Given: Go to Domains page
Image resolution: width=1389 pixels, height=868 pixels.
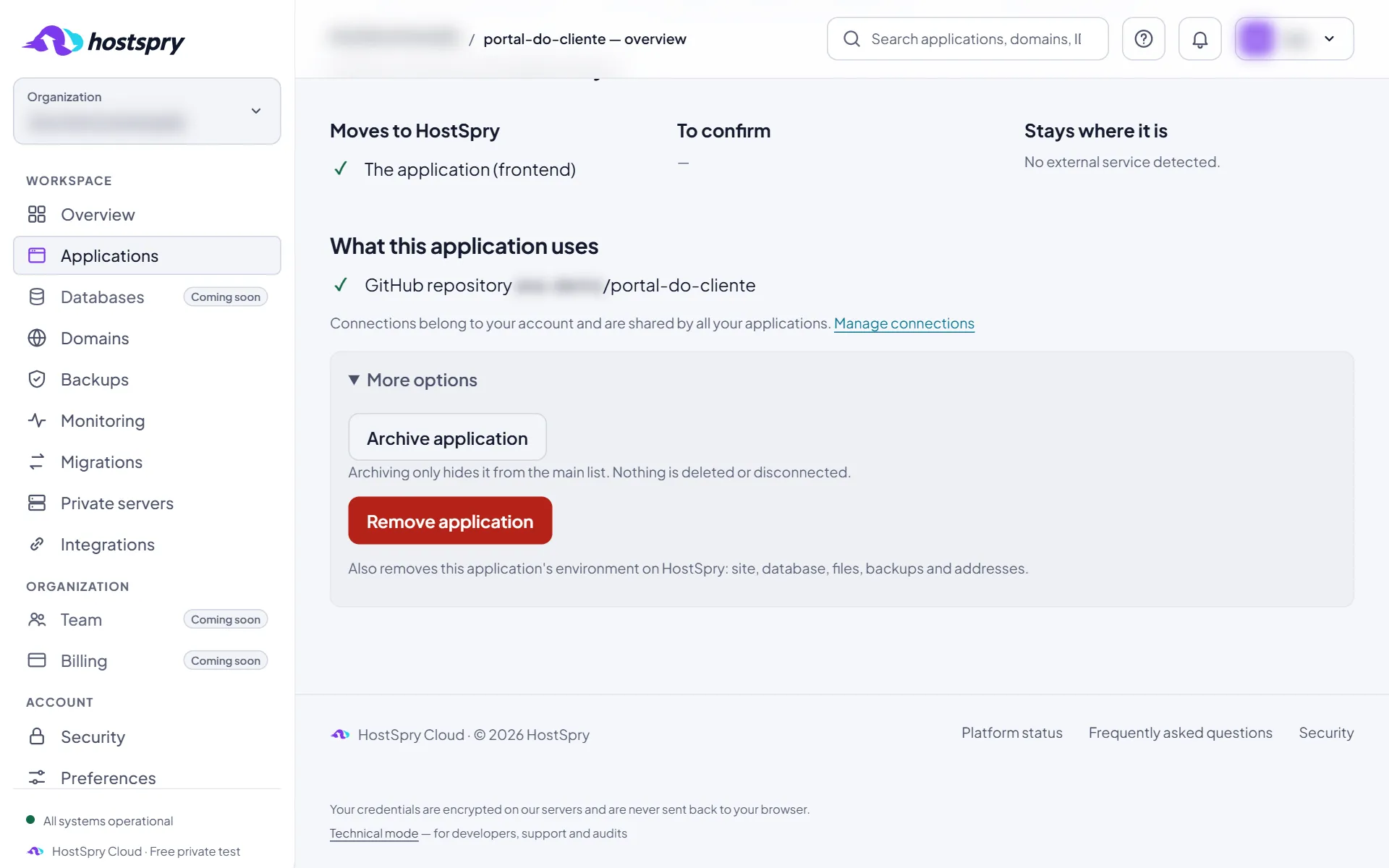Looking at the screenshot, I should coord(147,338).
